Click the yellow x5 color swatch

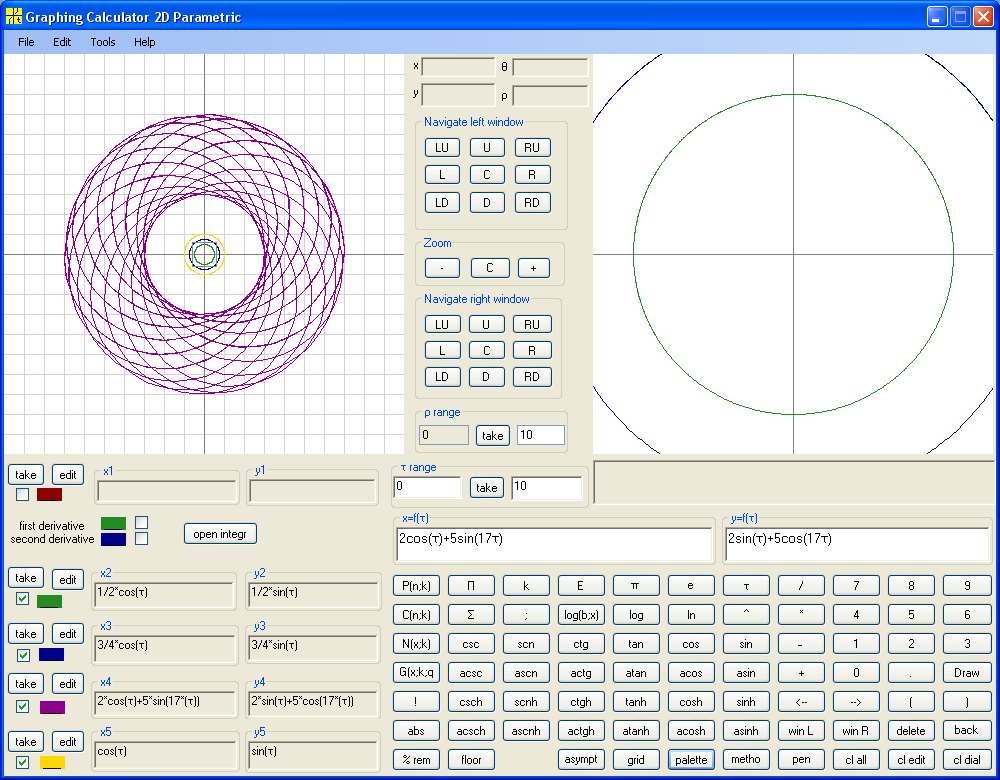[x=52, y=762]
